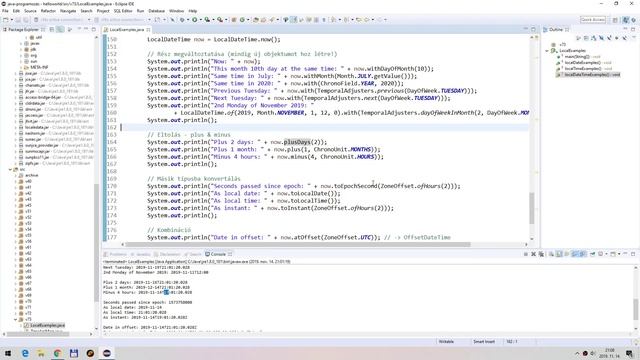Viewport: 640px width, 360px height.
Task: Click the Open Type toolbar icon
Action: 256,20
